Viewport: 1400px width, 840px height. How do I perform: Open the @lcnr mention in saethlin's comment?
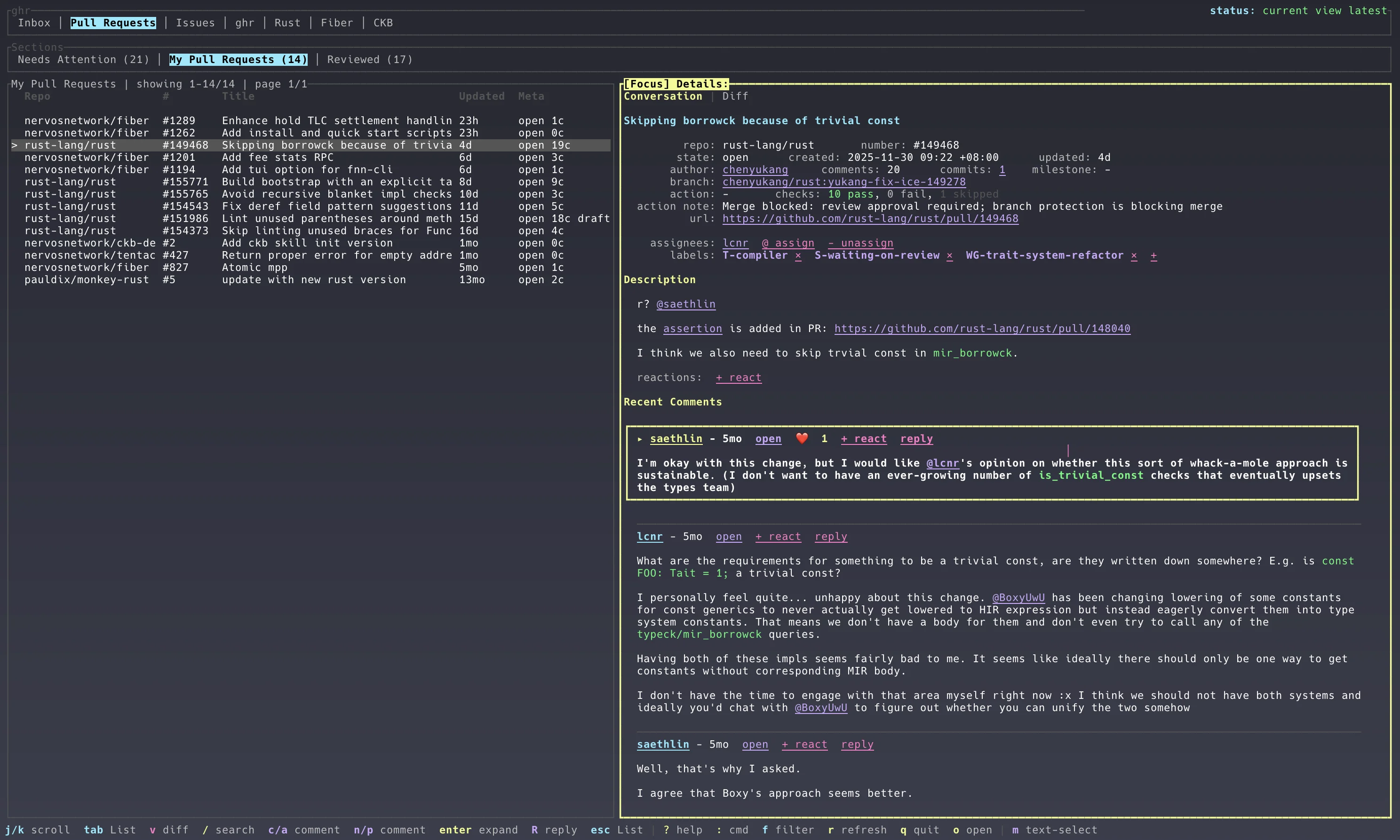943,463
